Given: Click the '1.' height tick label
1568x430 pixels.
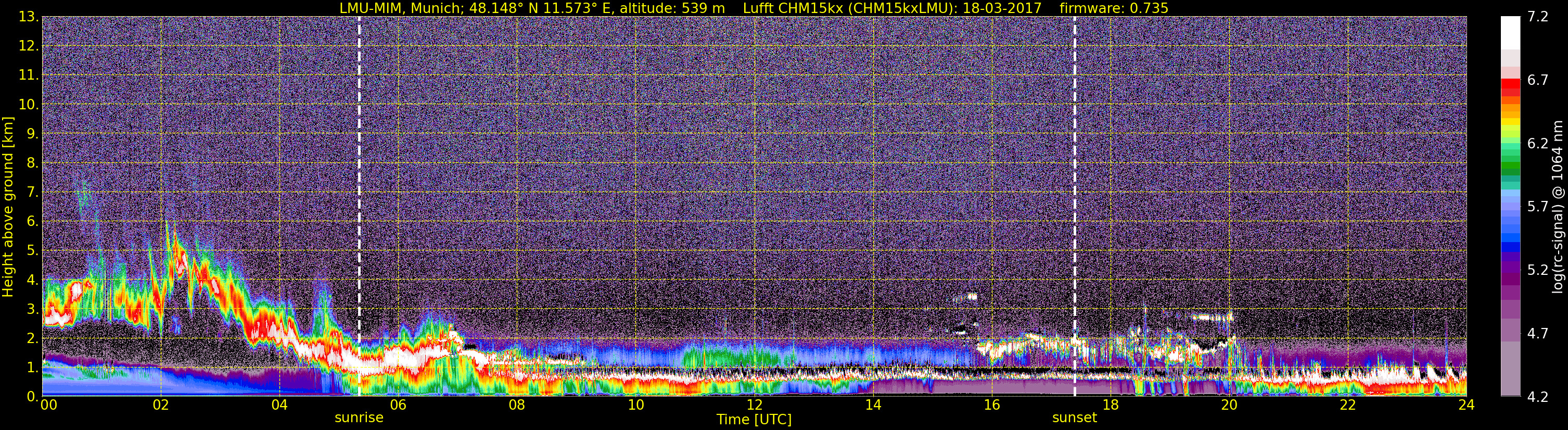Looking at the screenshot, I should 33,368.
